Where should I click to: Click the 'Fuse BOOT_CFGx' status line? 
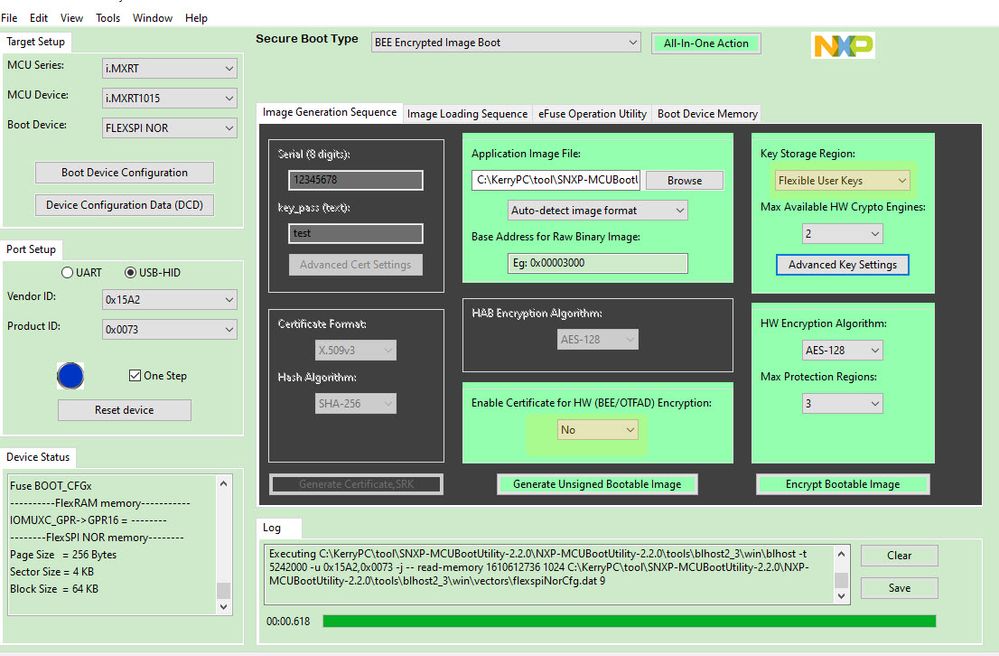click(50, 486)
